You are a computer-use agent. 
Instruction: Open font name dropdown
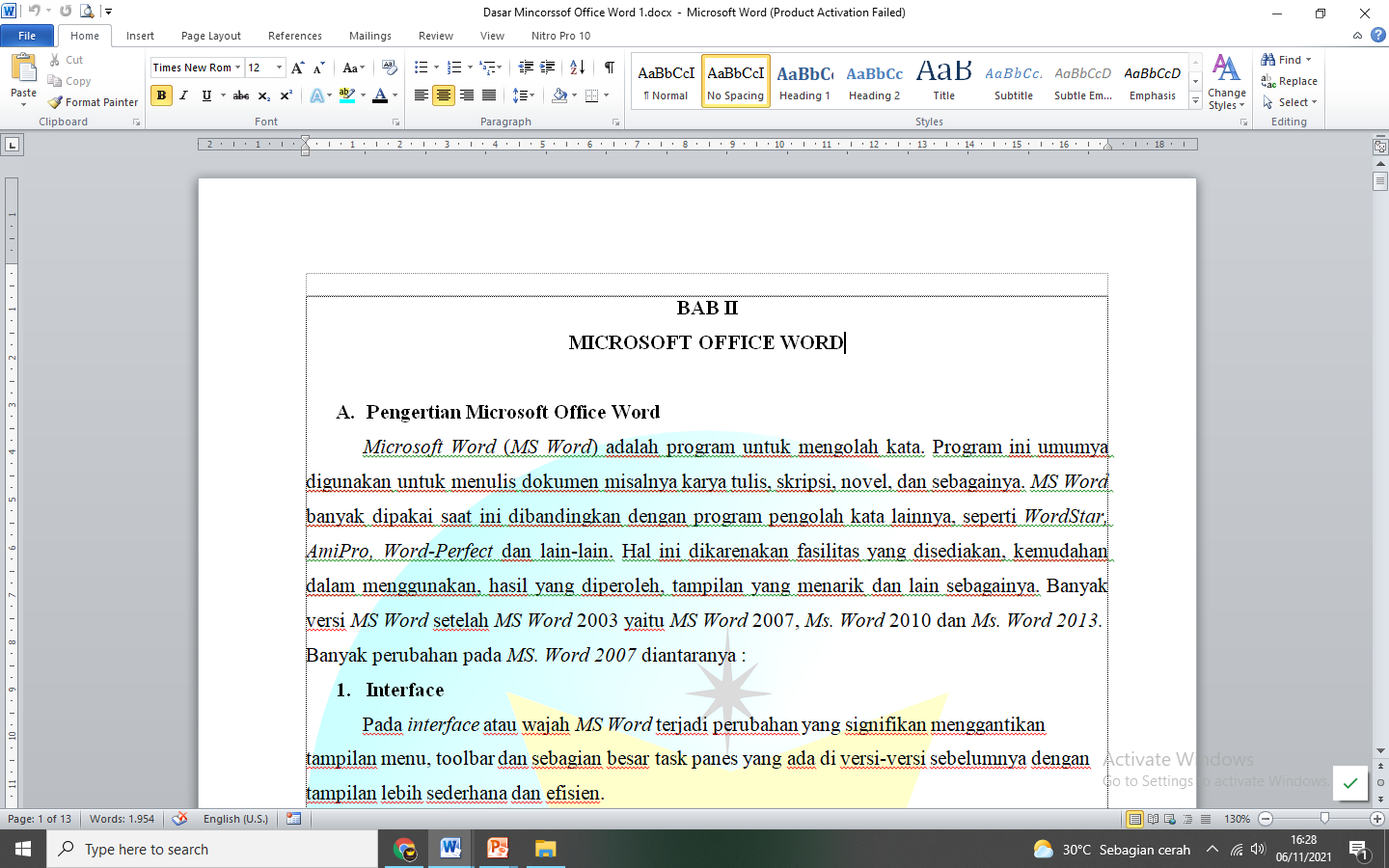click(x=238, y=68)
